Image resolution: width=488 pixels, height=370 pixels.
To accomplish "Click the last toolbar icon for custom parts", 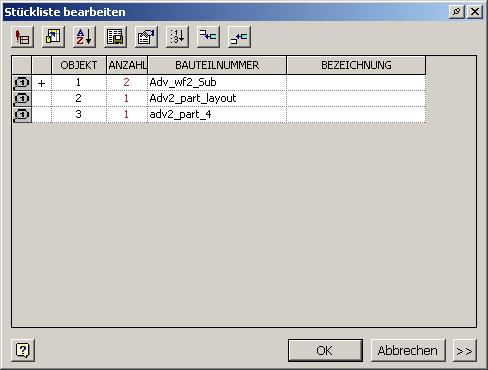I will pos(239,37).
